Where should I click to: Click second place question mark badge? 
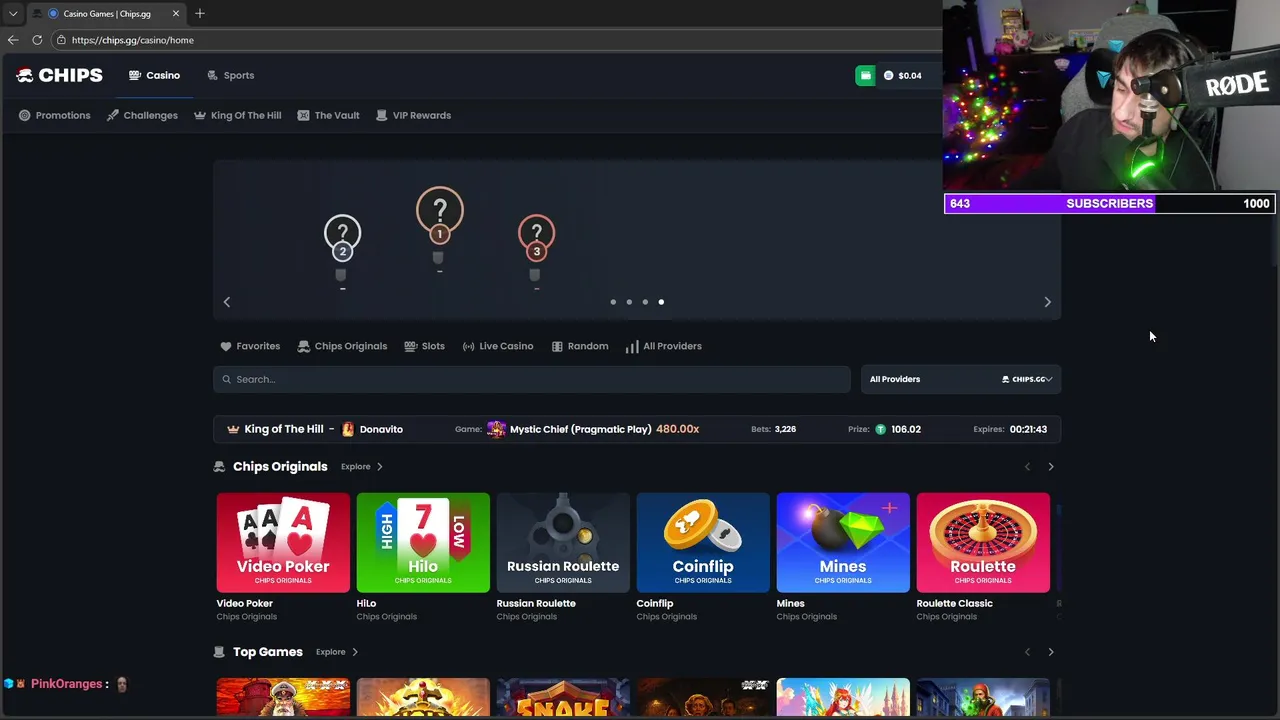342,238
